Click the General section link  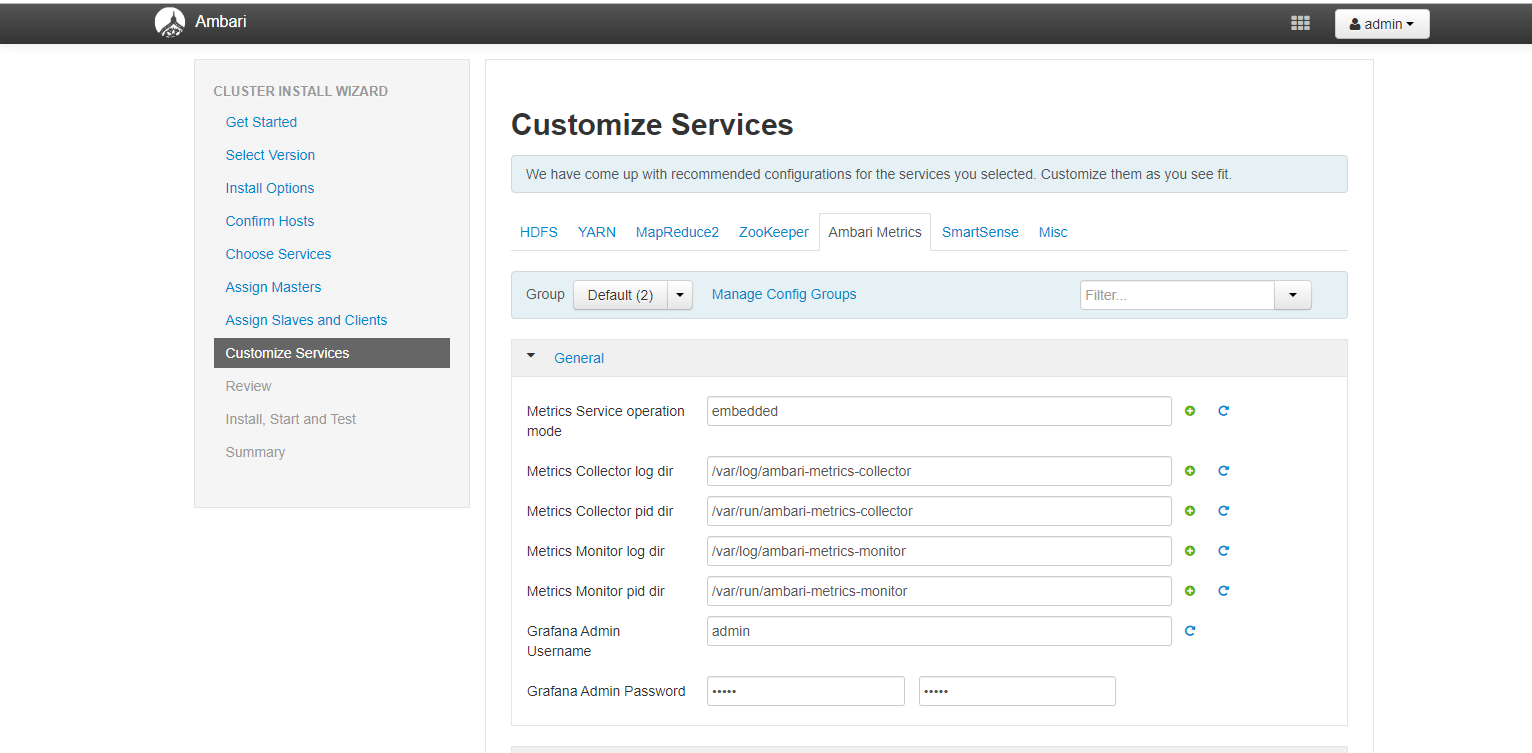[x=579, y=358]
